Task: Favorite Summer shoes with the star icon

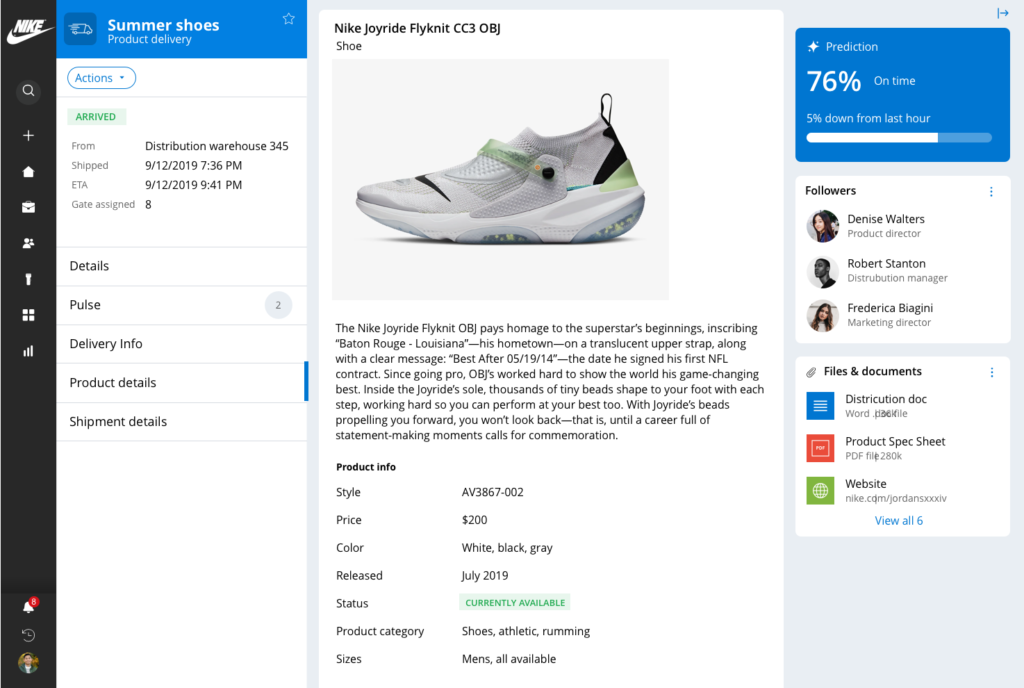Action: pyautogui.click(x=289, y=19)
